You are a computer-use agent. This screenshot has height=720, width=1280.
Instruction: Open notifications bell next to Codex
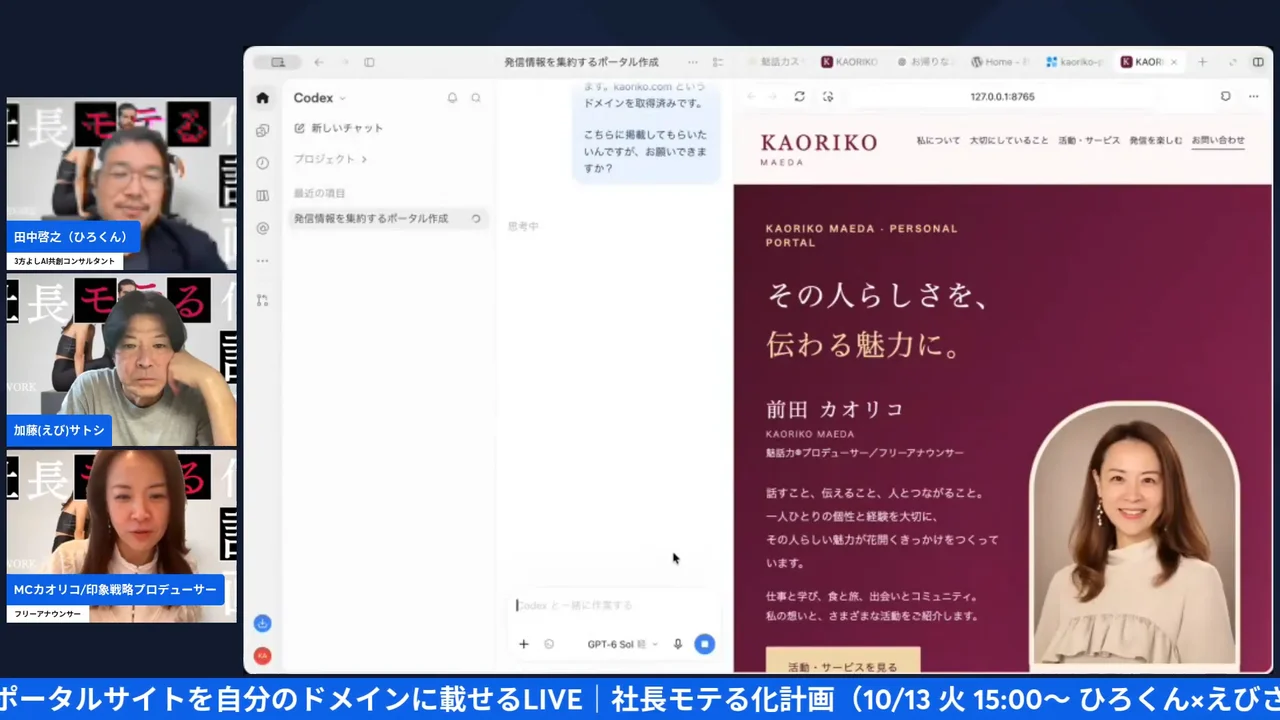click(452, 98)
